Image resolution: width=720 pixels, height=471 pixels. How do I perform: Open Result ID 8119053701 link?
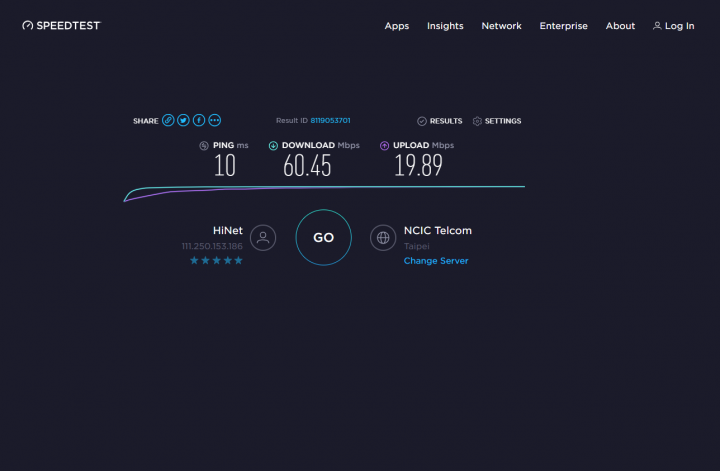[330, 120]
